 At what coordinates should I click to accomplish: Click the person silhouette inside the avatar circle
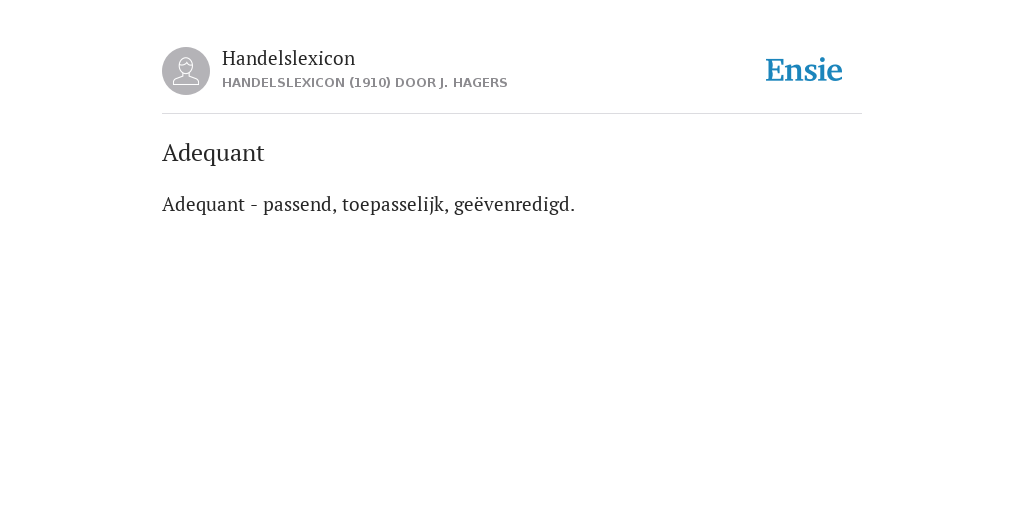click(x=185, y=71)
